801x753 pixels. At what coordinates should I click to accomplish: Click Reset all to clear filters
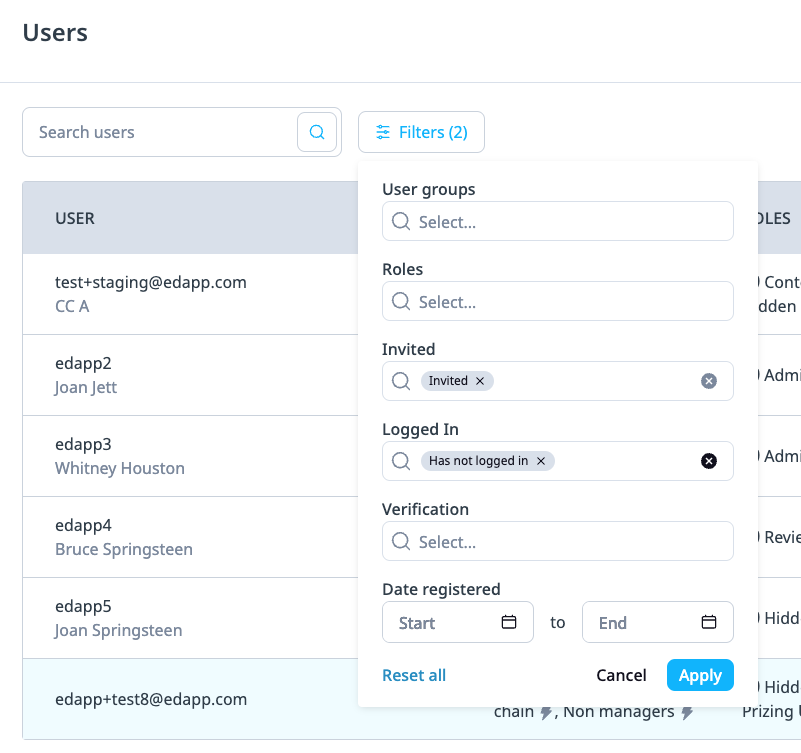pyautogui.click(x=413, y=675)
